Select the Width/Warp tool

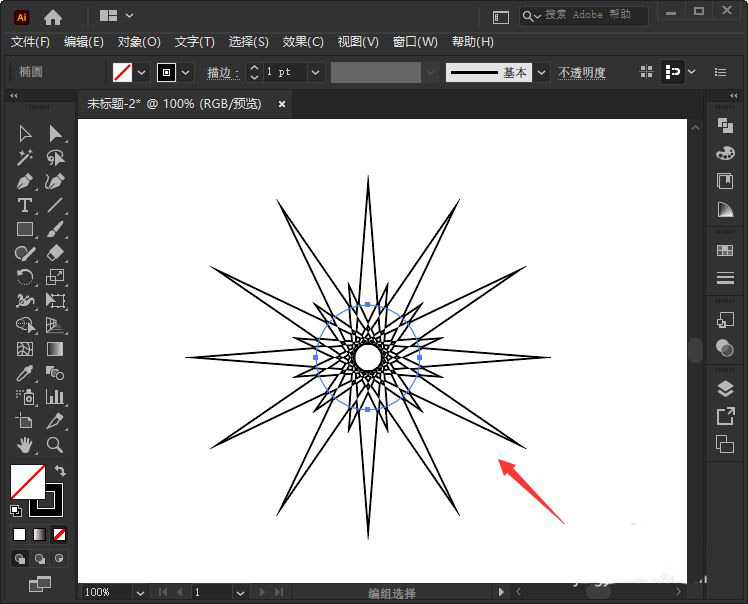point(25,301)
